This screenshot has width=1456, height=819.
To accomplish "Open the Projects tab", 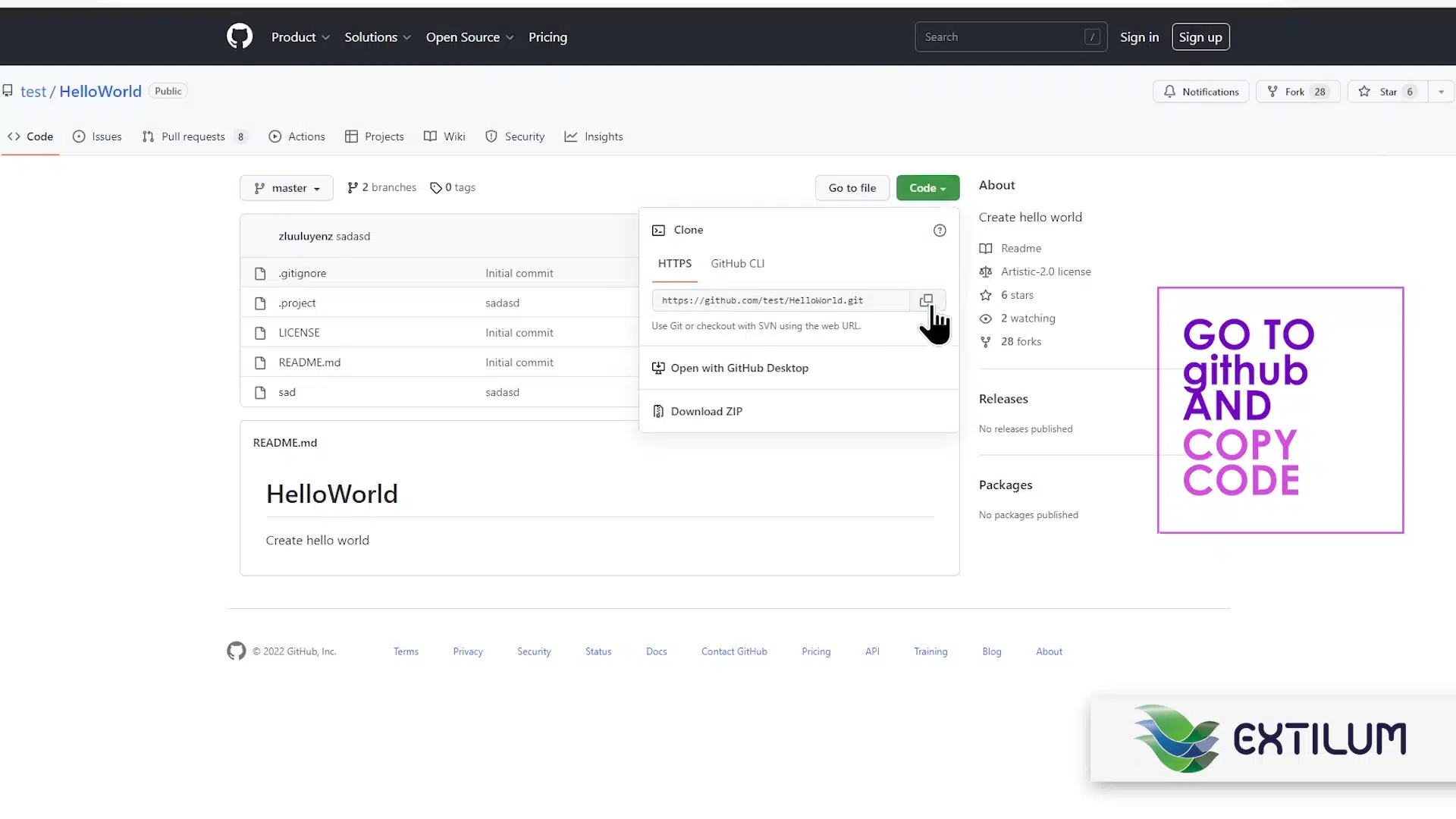I will coord(375,136).
